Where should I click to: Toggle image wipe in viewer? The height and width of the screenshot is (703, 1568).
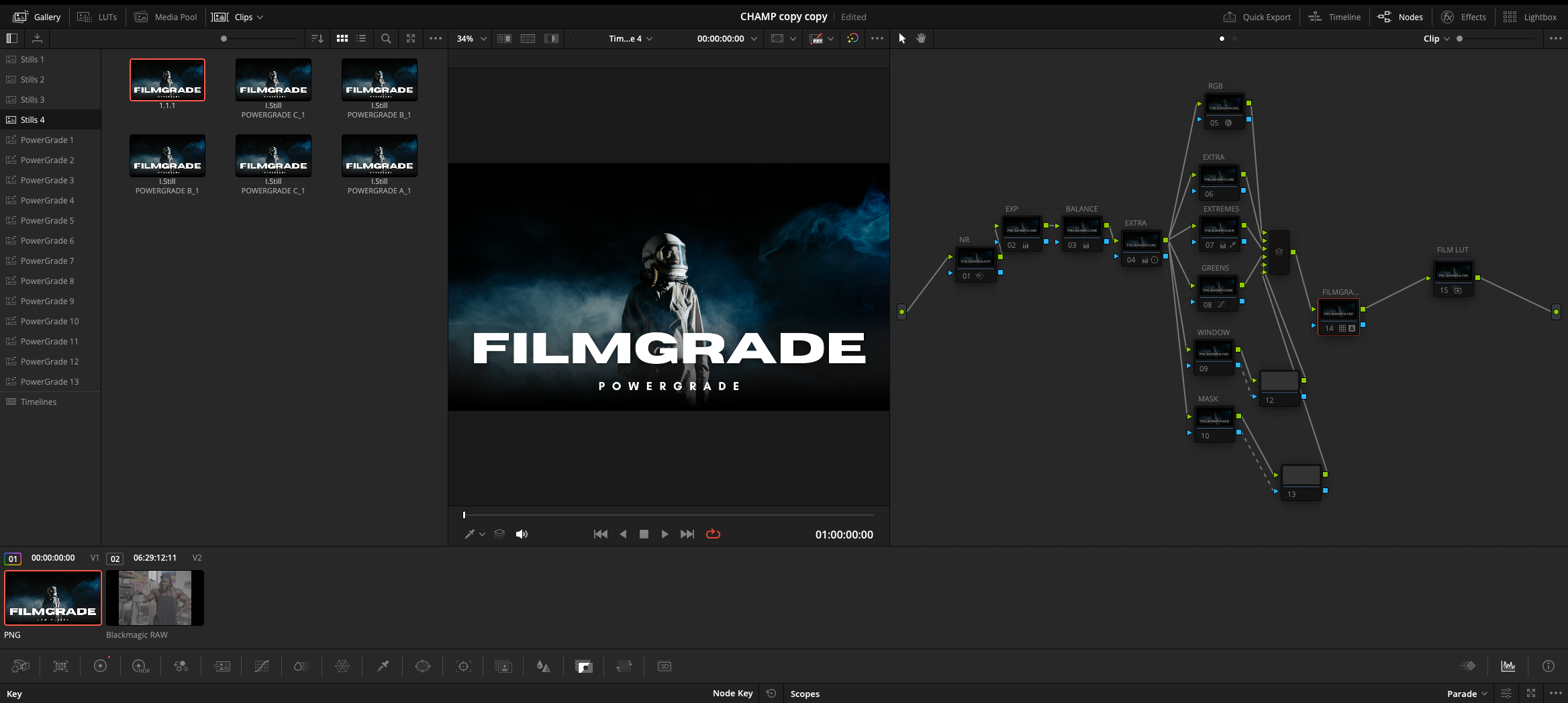point(504,38)
